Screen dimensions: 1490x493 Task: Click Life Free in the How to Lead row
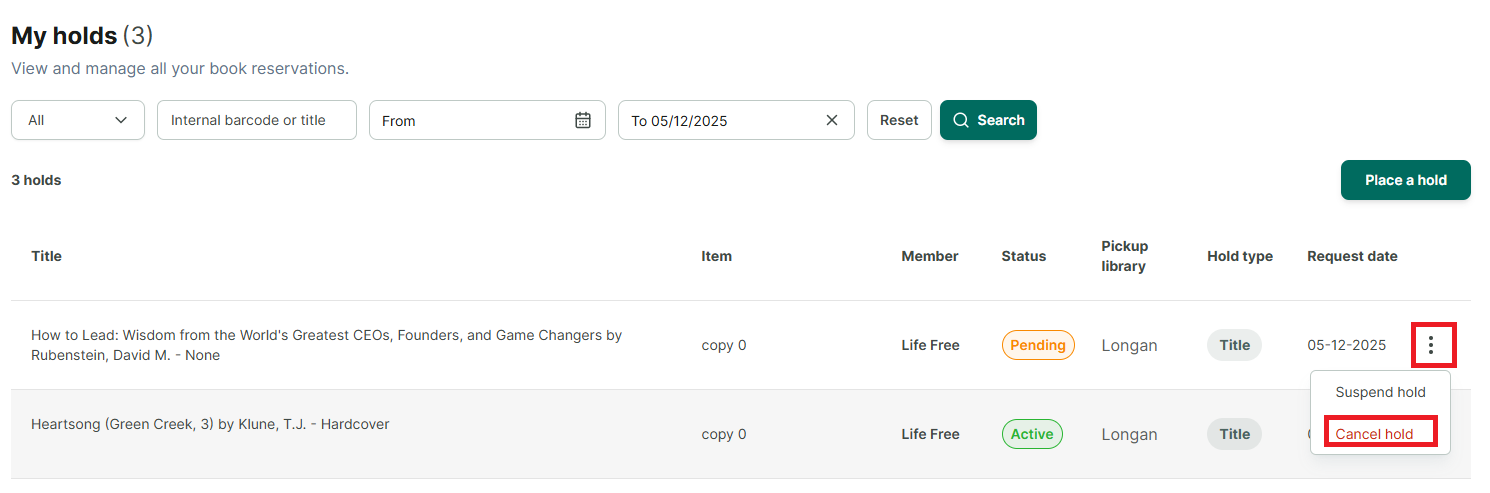[930, 345]
